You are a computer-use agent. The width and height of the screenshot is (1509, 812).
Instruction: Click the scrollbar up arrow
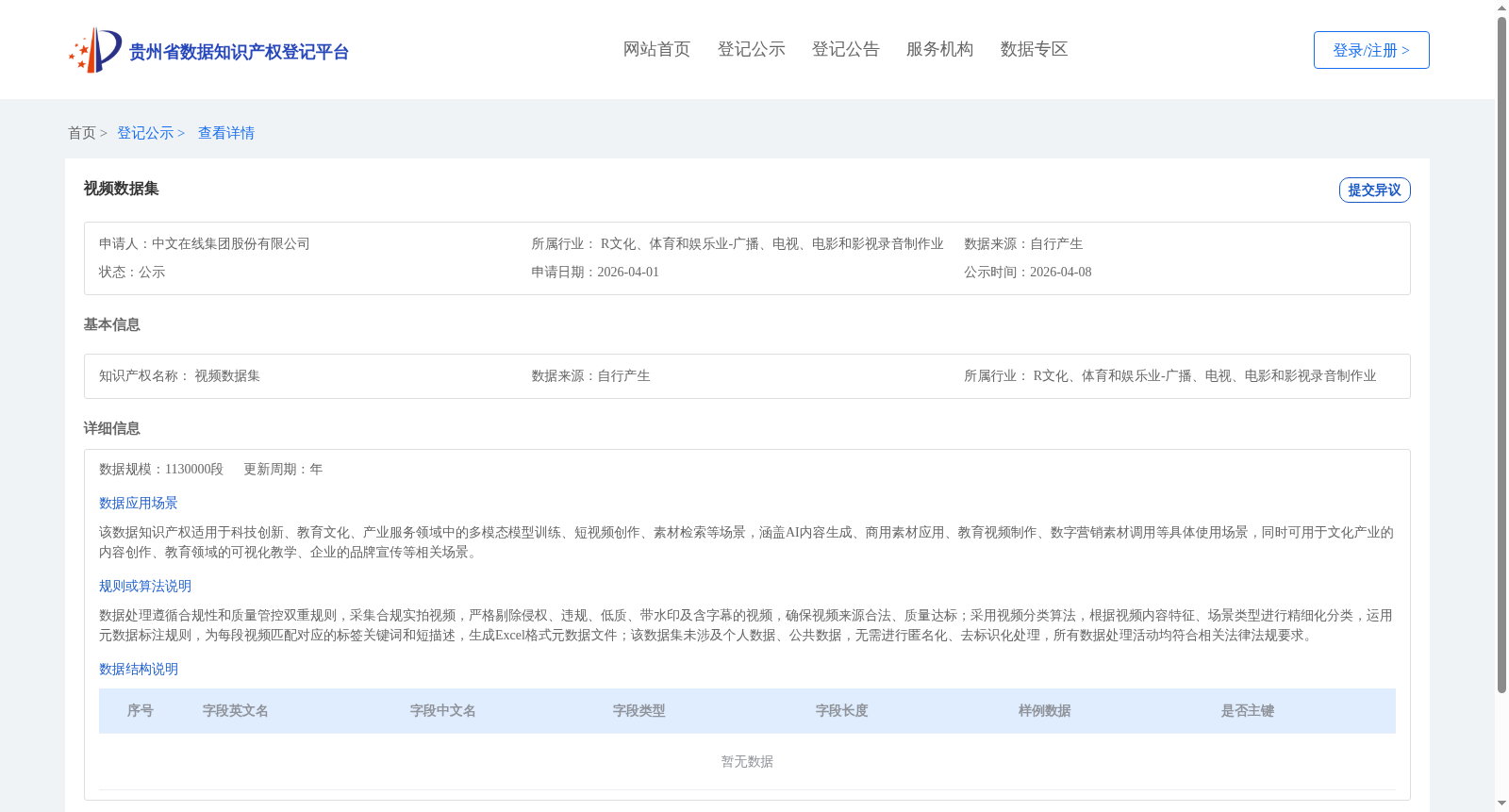click(1502, 8)
